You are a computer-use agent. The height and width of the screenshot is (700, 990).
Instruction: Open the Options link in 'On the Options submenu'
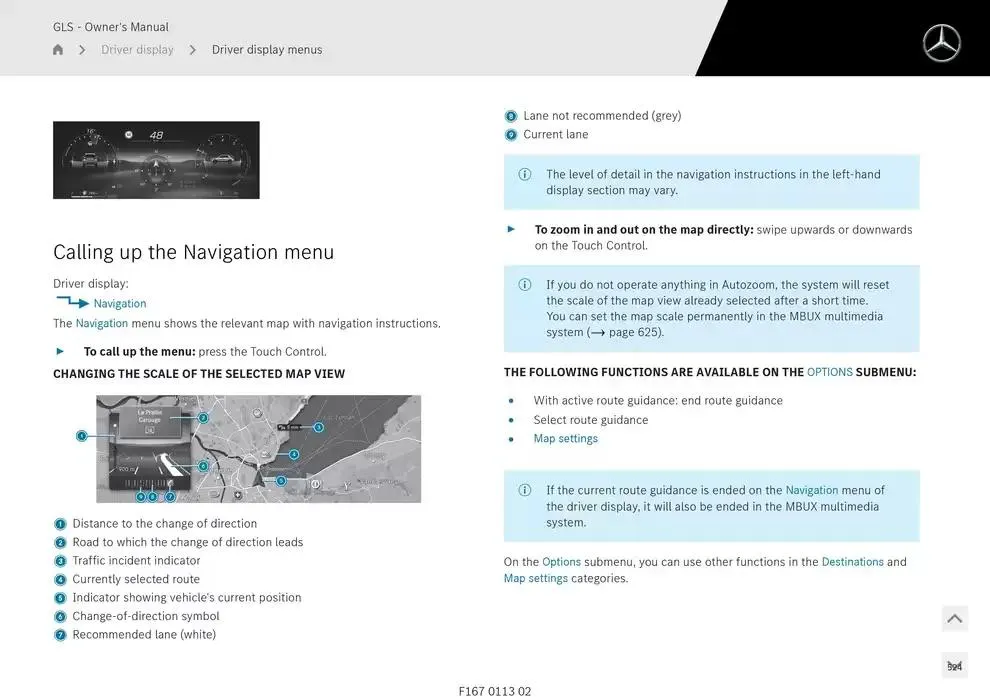(561, 562)
